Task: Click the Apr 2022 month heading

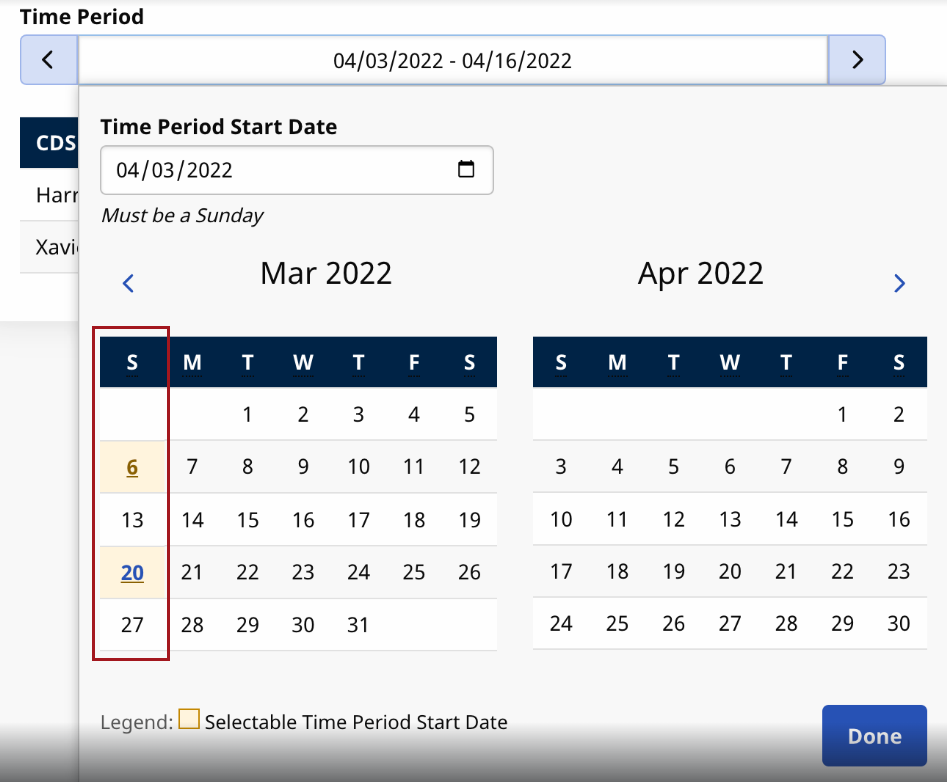Action: click(700, 274)
